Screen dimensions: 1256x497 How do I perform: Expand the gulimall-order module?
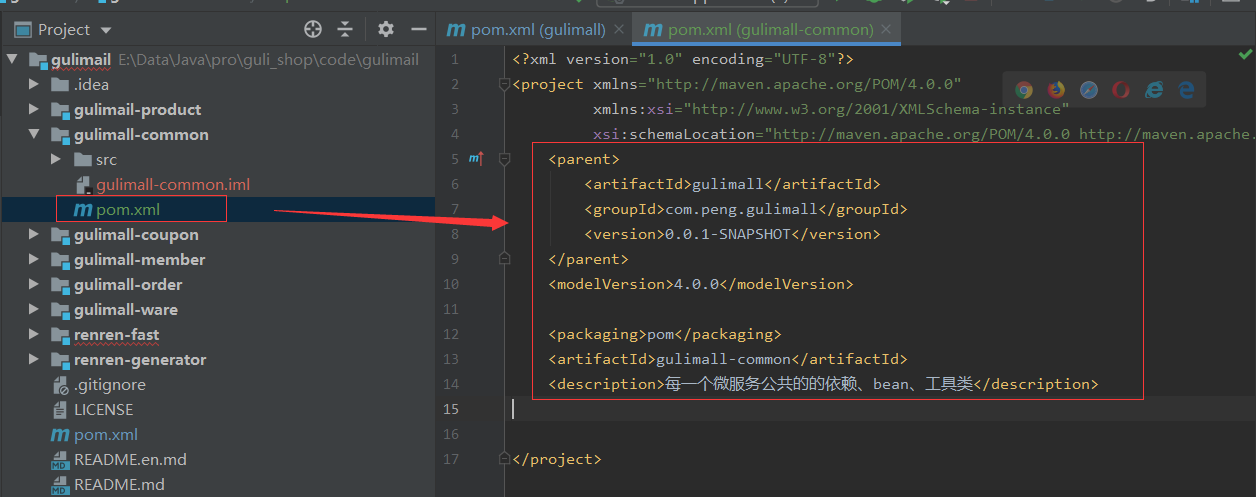pos(34,284)
